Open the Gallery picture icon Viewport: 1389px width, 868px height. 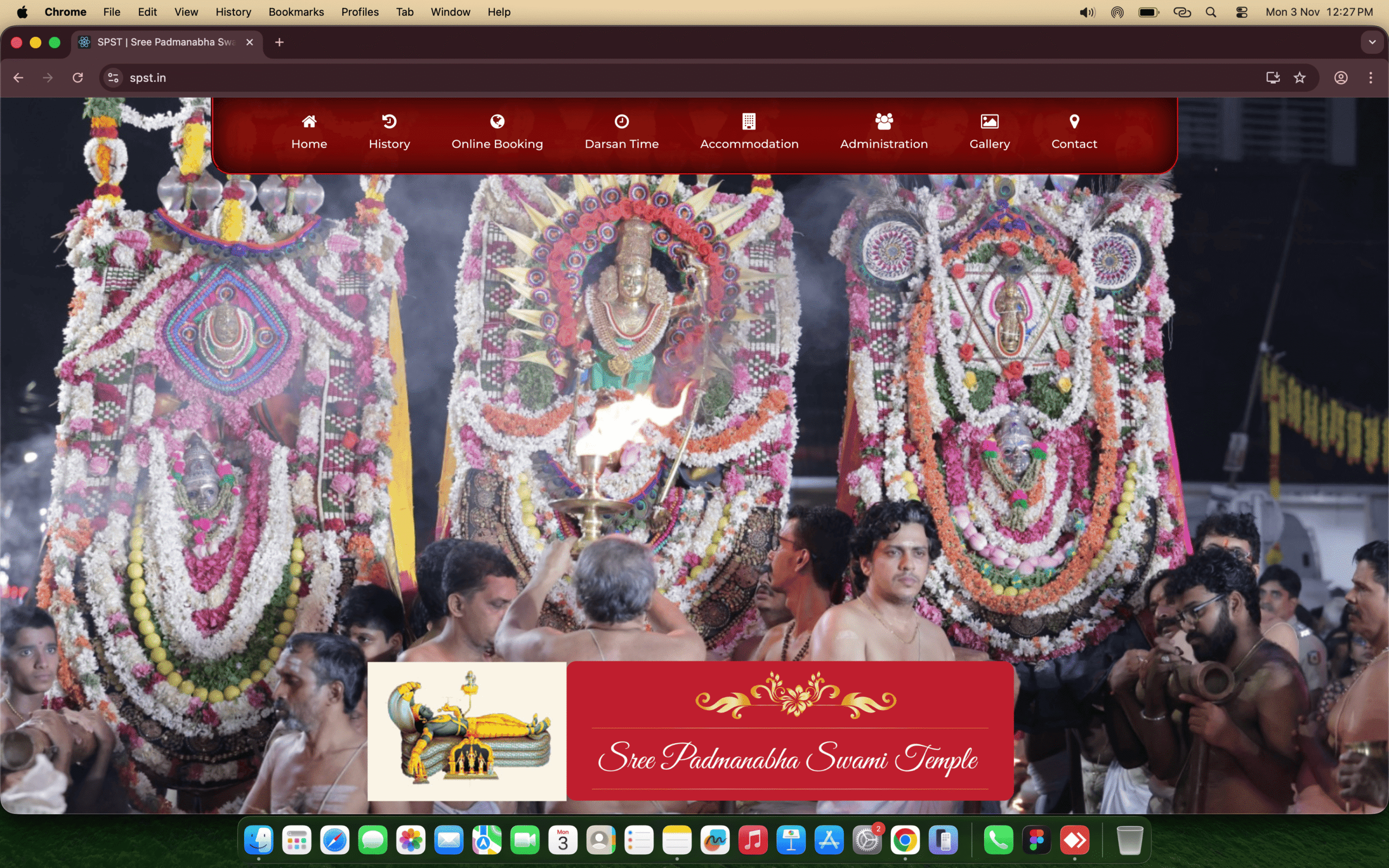pos(990,121)
